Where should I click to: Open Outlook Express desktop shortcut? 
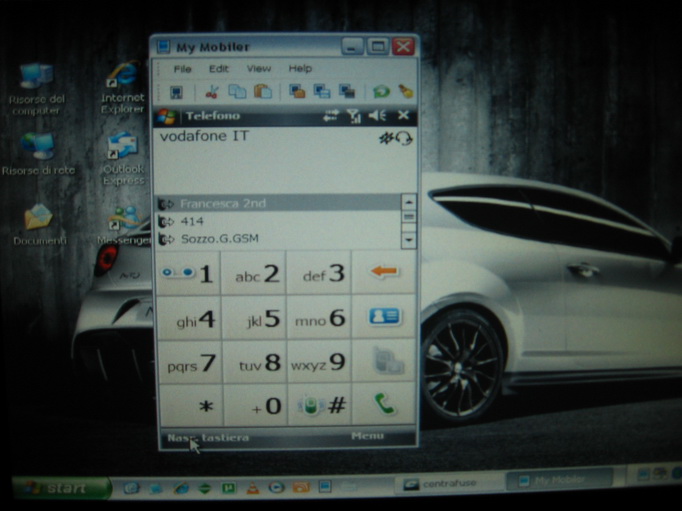(x=124, y=159)
